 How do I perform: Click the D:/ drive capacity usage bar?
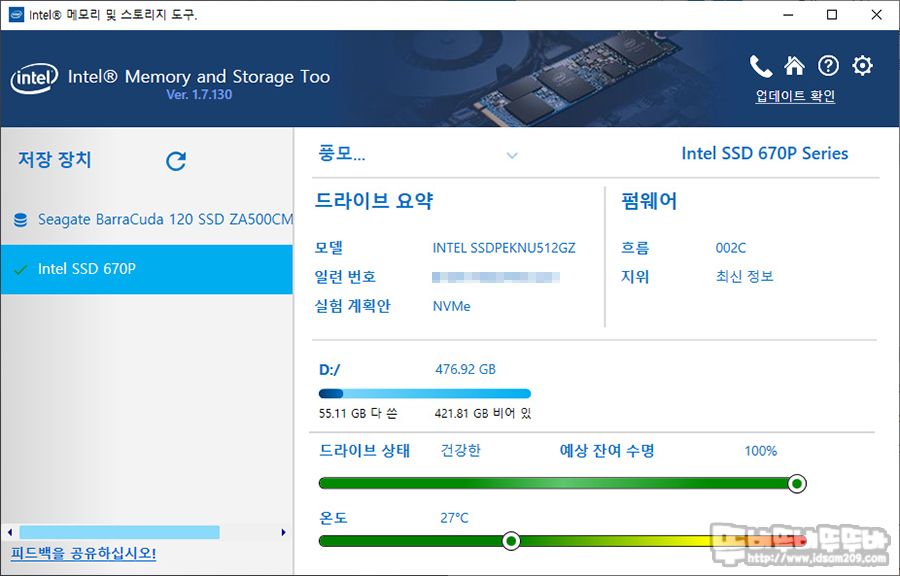(425, 394)
